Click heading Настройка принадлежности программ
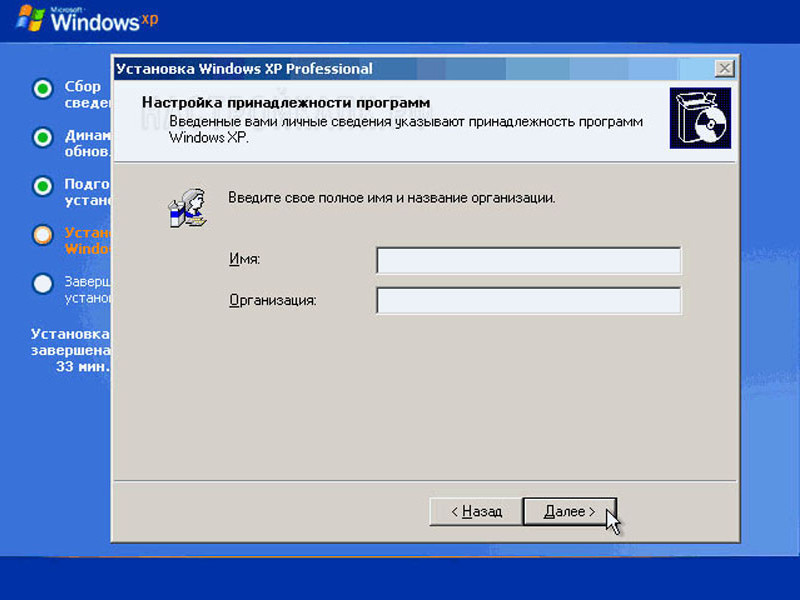Screen dimensions: 800x600 tap(286, 103)
